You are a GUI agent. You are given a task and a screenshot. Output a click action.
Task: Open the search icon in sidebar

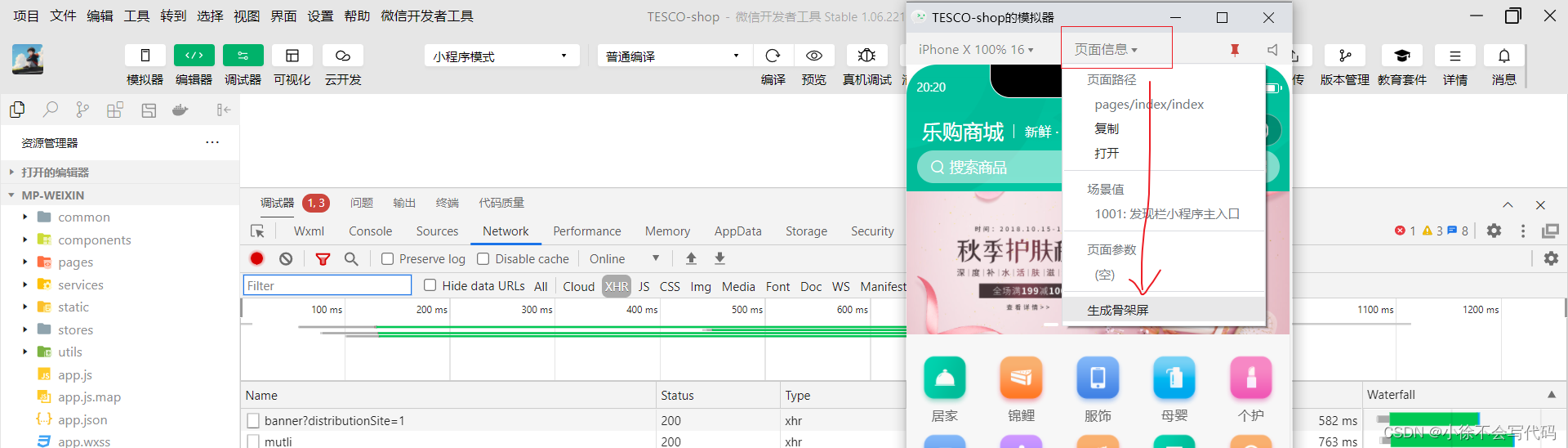point(51,110)
